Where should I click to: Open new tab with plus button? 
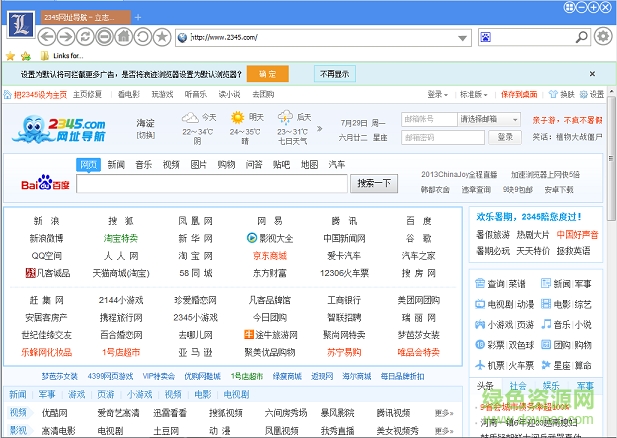[137, 18]
